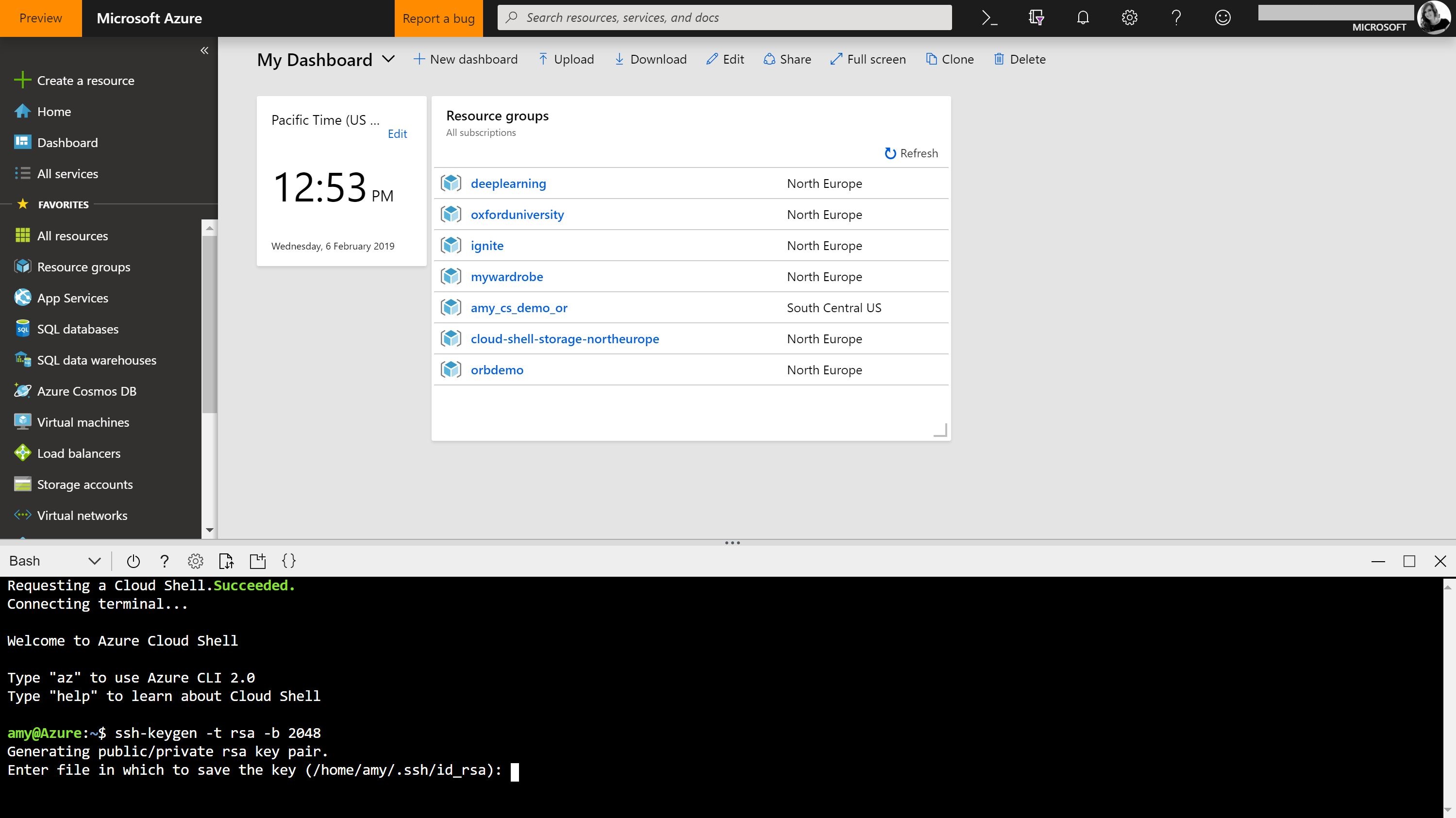Click Report a bug button
Image resolution: width=1456 pixels, height=818 pixels.
[x=438, y=18]
